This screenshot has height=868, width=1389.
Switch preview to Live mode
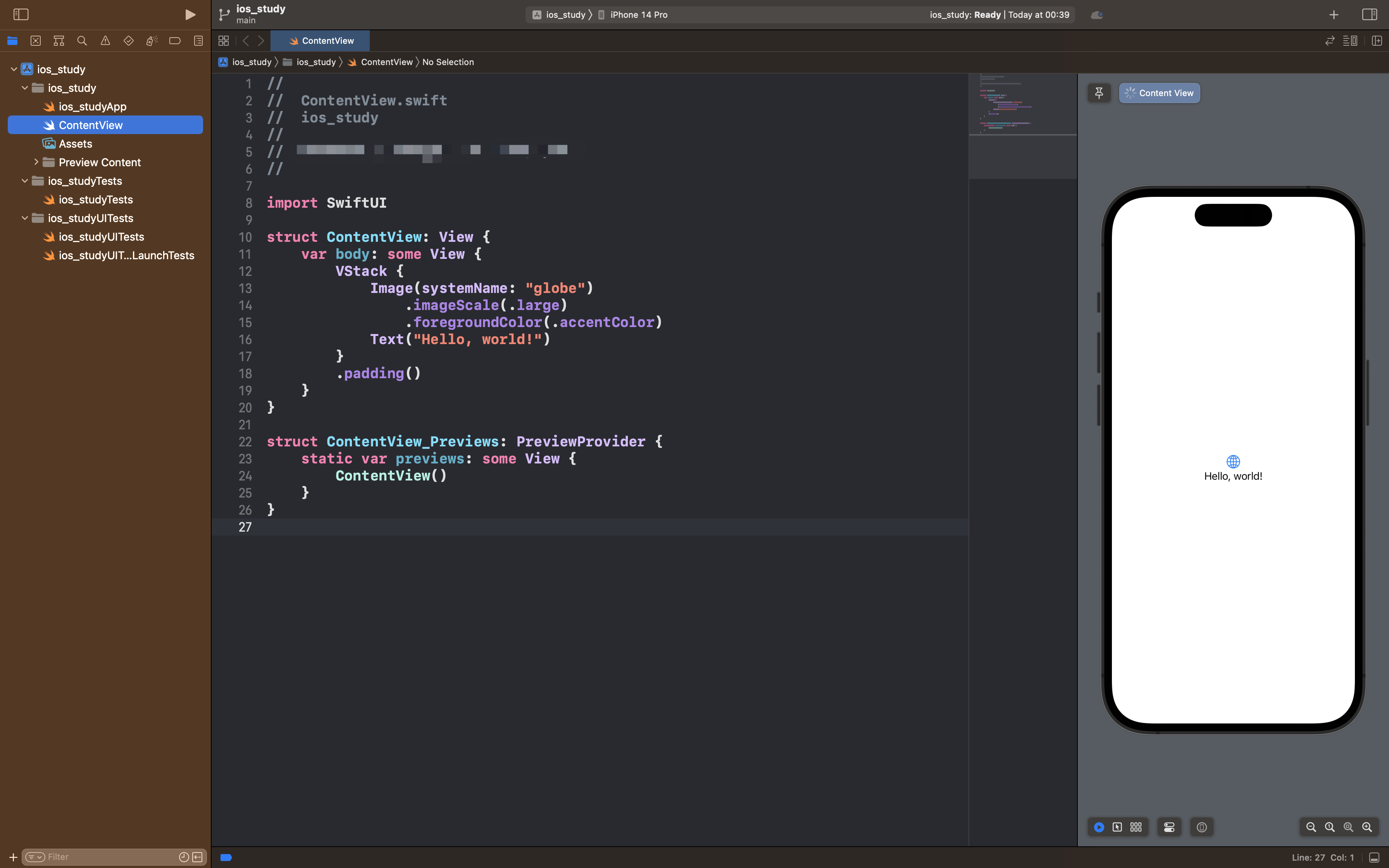tap(1099, 827)
